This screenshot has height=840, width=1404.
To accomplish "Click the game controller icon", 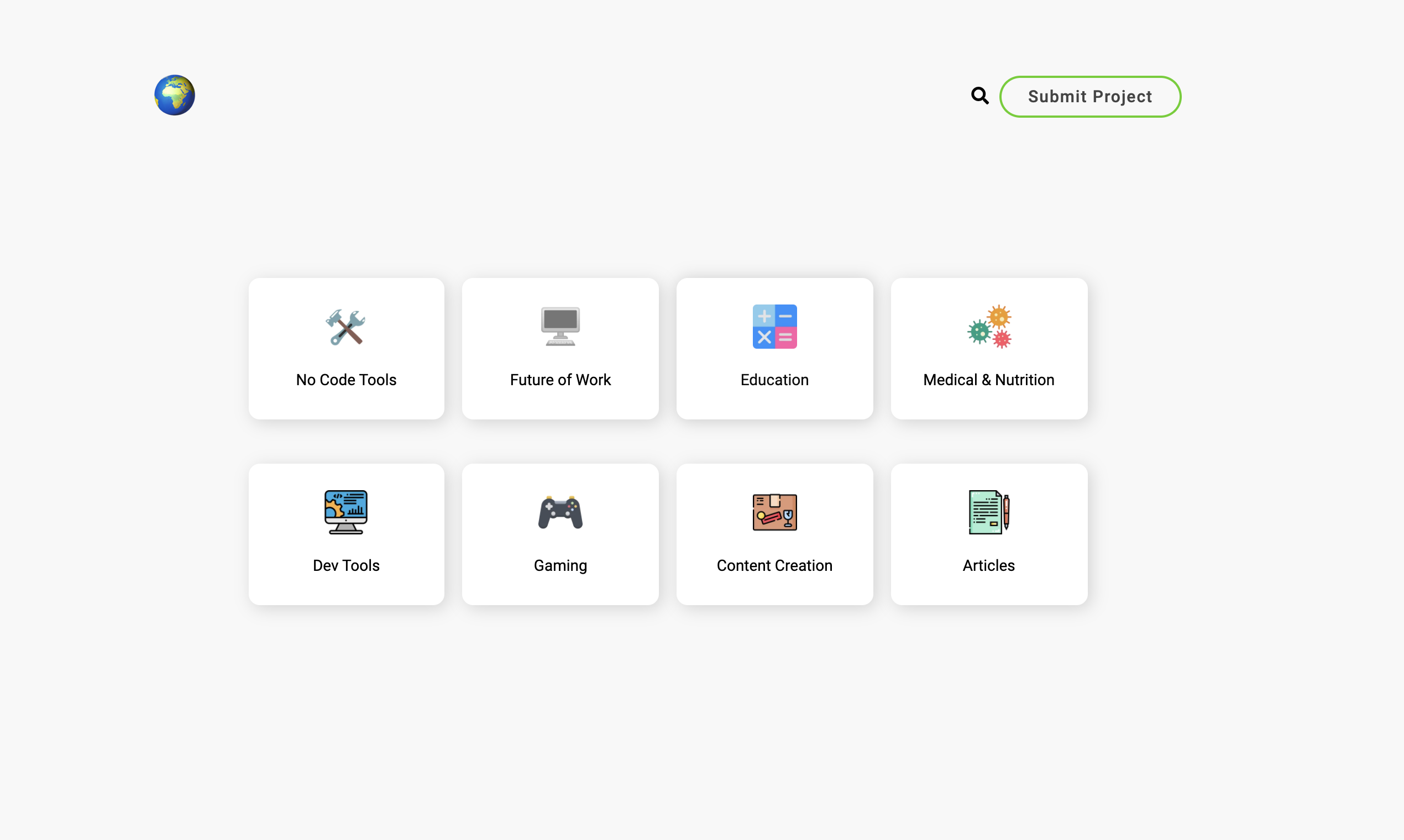I will (560, 512).
